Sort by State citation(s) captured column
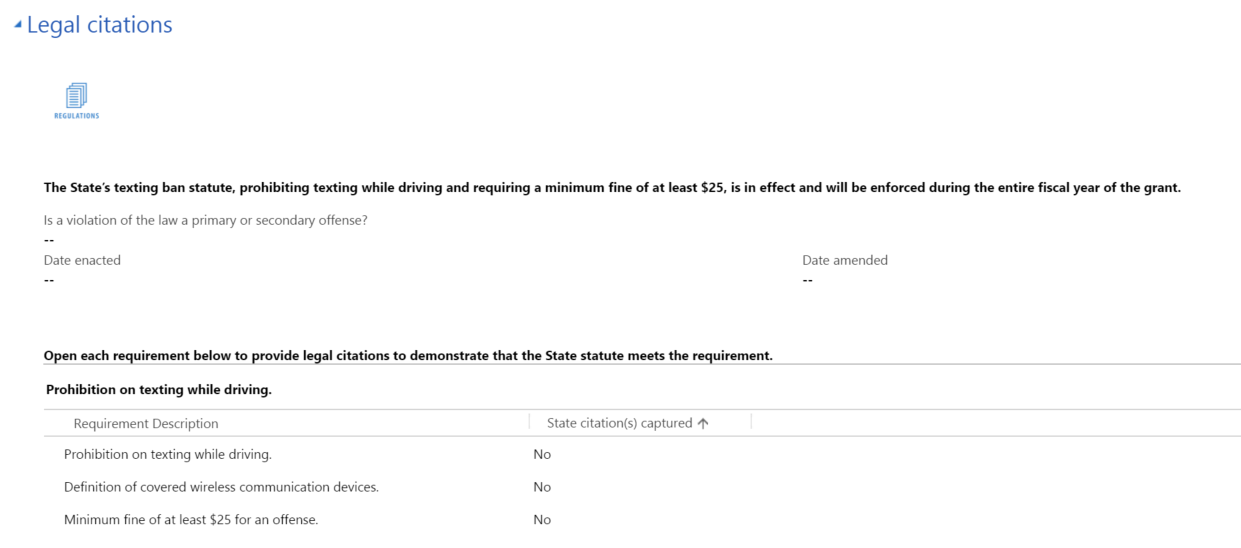The width and height of the screenshot is (1241, 548). pyautogui.click(x=619, y=423)
